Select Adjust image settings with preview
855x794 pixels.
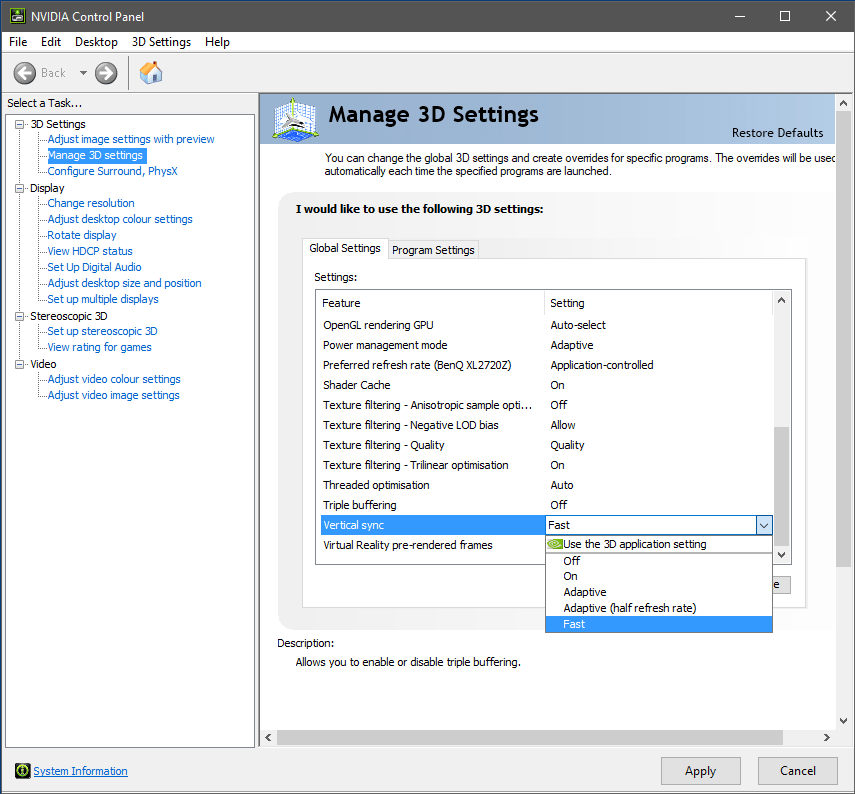pos(130,139)
